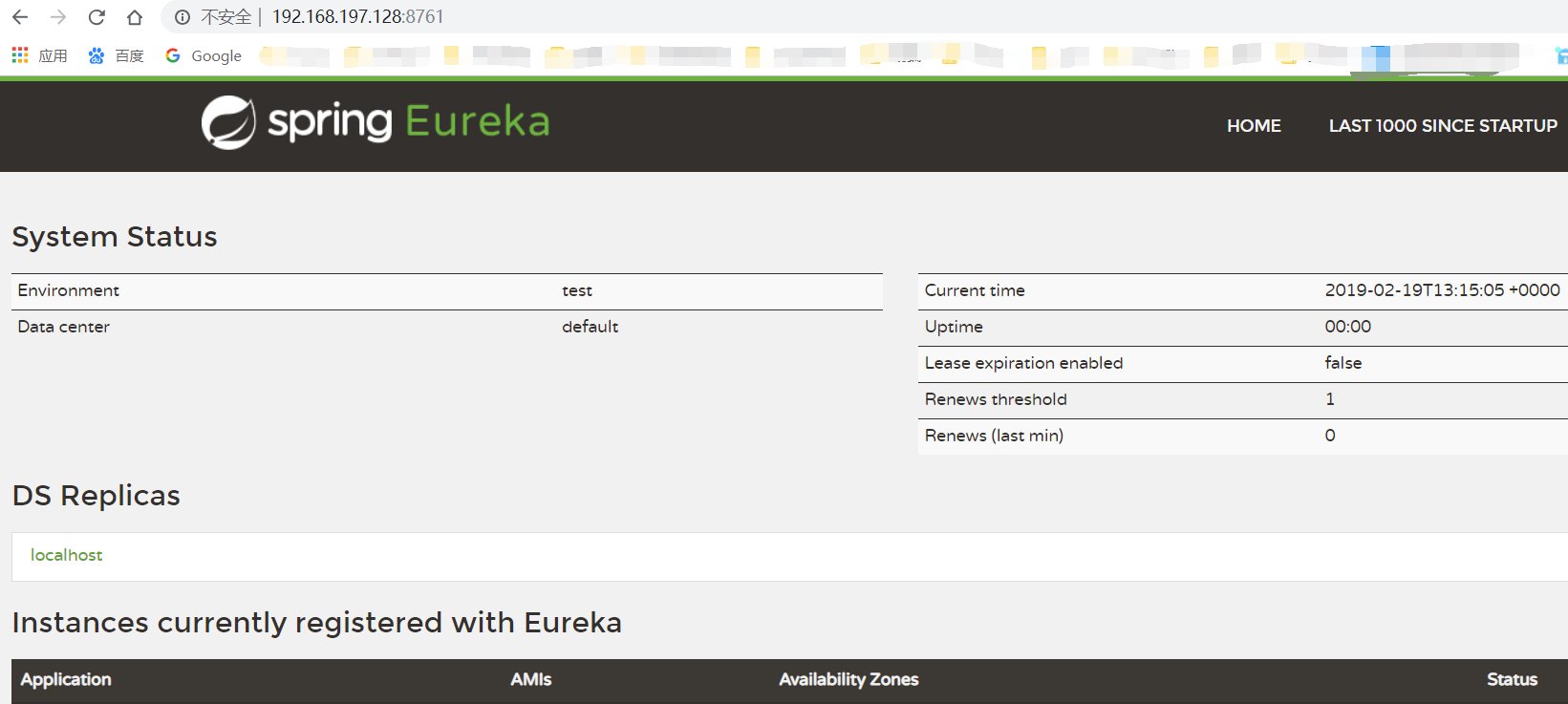Select the DS Replicas heading
The image size is (1568, 704).
tap(97, 496)
